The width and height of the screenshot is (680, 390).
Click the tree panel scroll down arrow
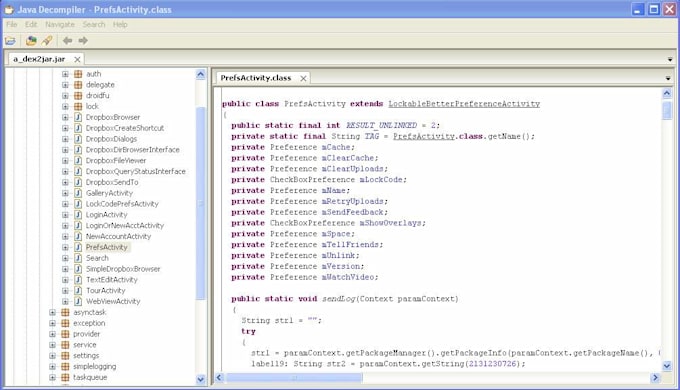[x=200, y=379]
